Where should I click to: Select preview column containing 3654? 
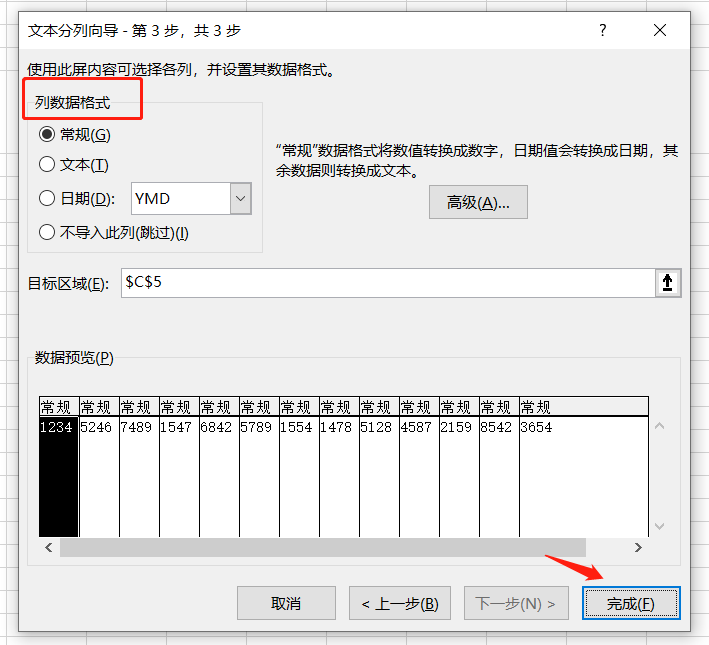pyautogui.click(x=584, y=467)
